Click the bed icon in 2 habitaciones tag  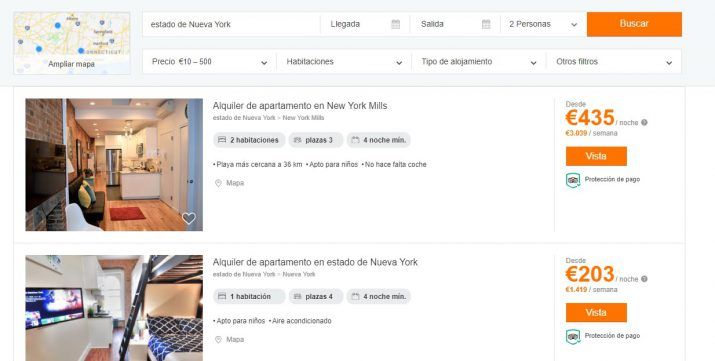pyautogui.click(x=222, y=140)
